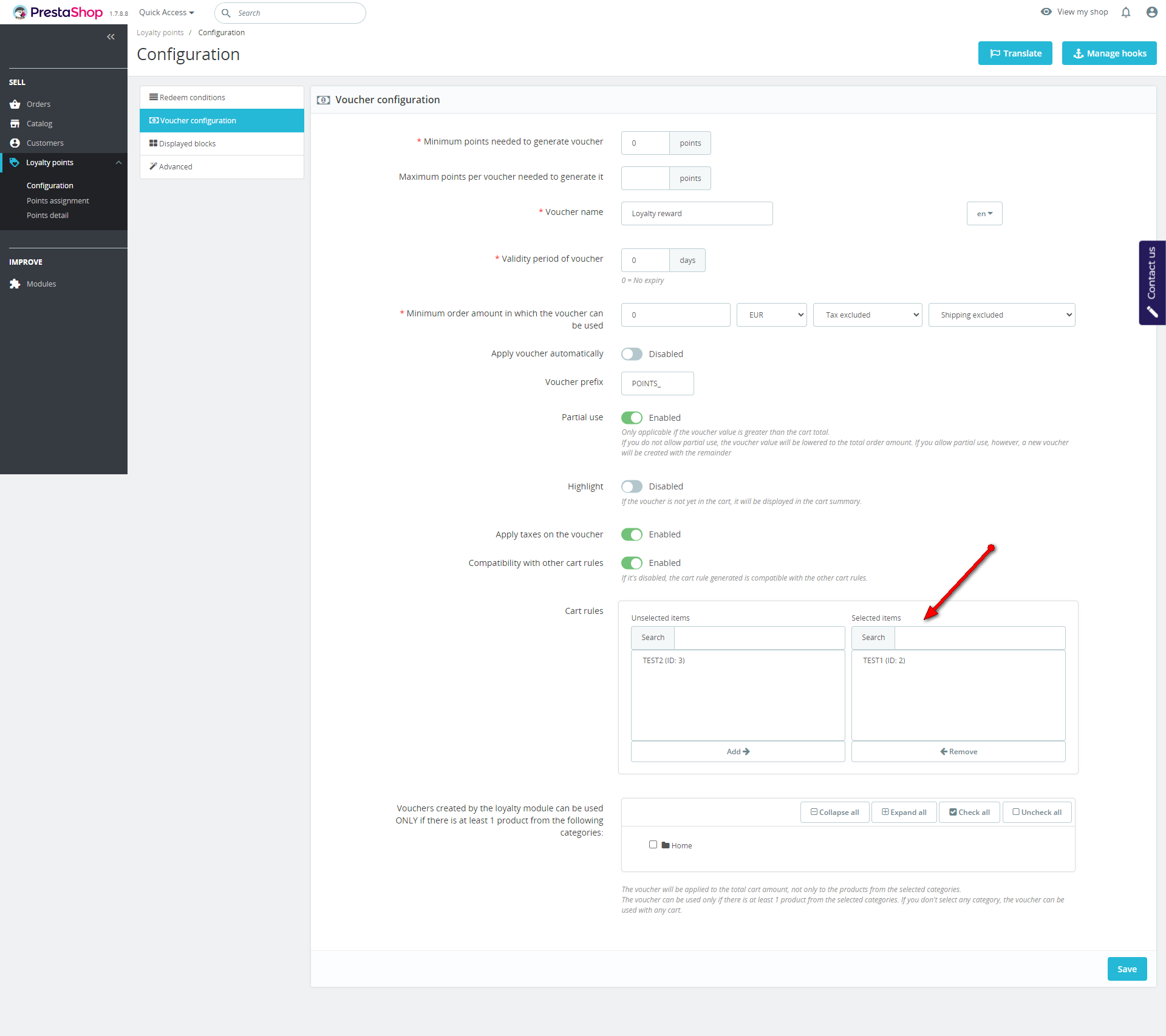Click the Customers person icon
This screenshot has height=1036, width=1166.
pyautogui.click(x=15, y=143)
